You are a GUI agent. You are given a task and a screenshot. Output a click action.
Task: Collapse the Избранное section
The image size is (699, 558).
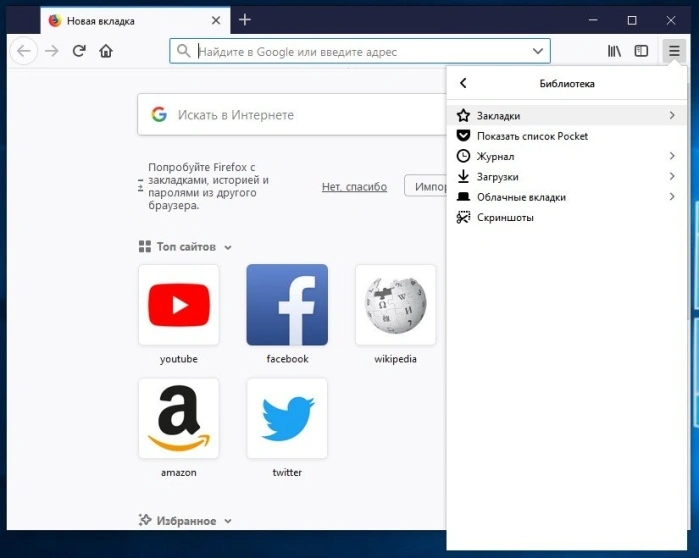pyautogui.click(x=228, y=521)
